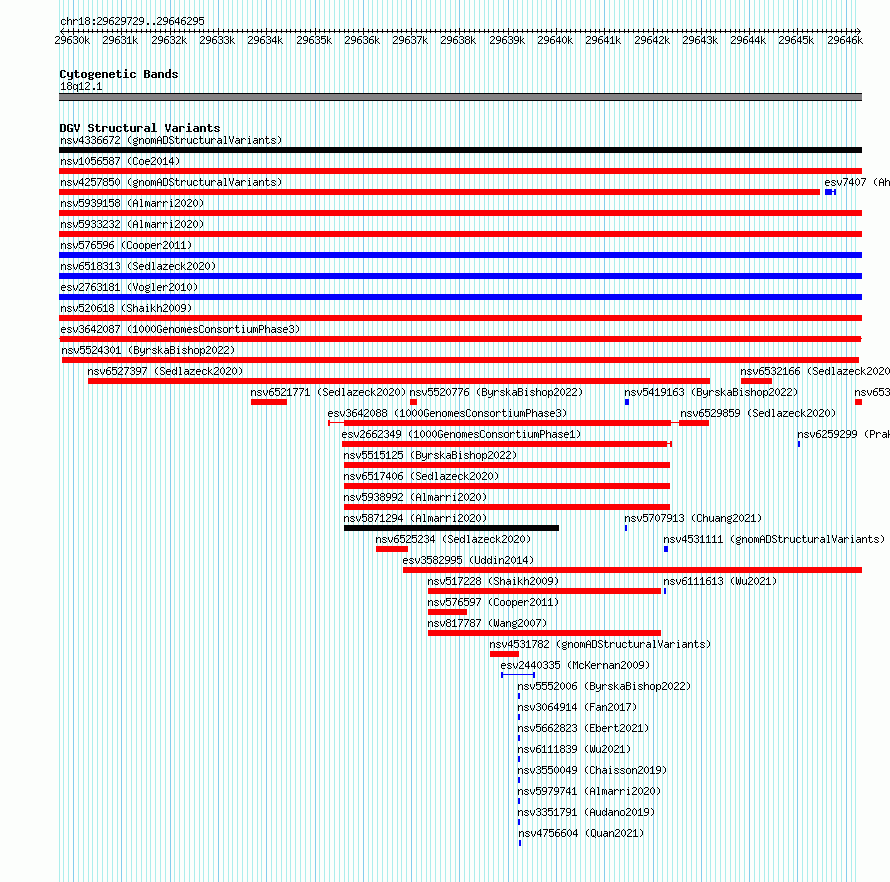Click the 29630k ruler tick label

pos(72,40)
